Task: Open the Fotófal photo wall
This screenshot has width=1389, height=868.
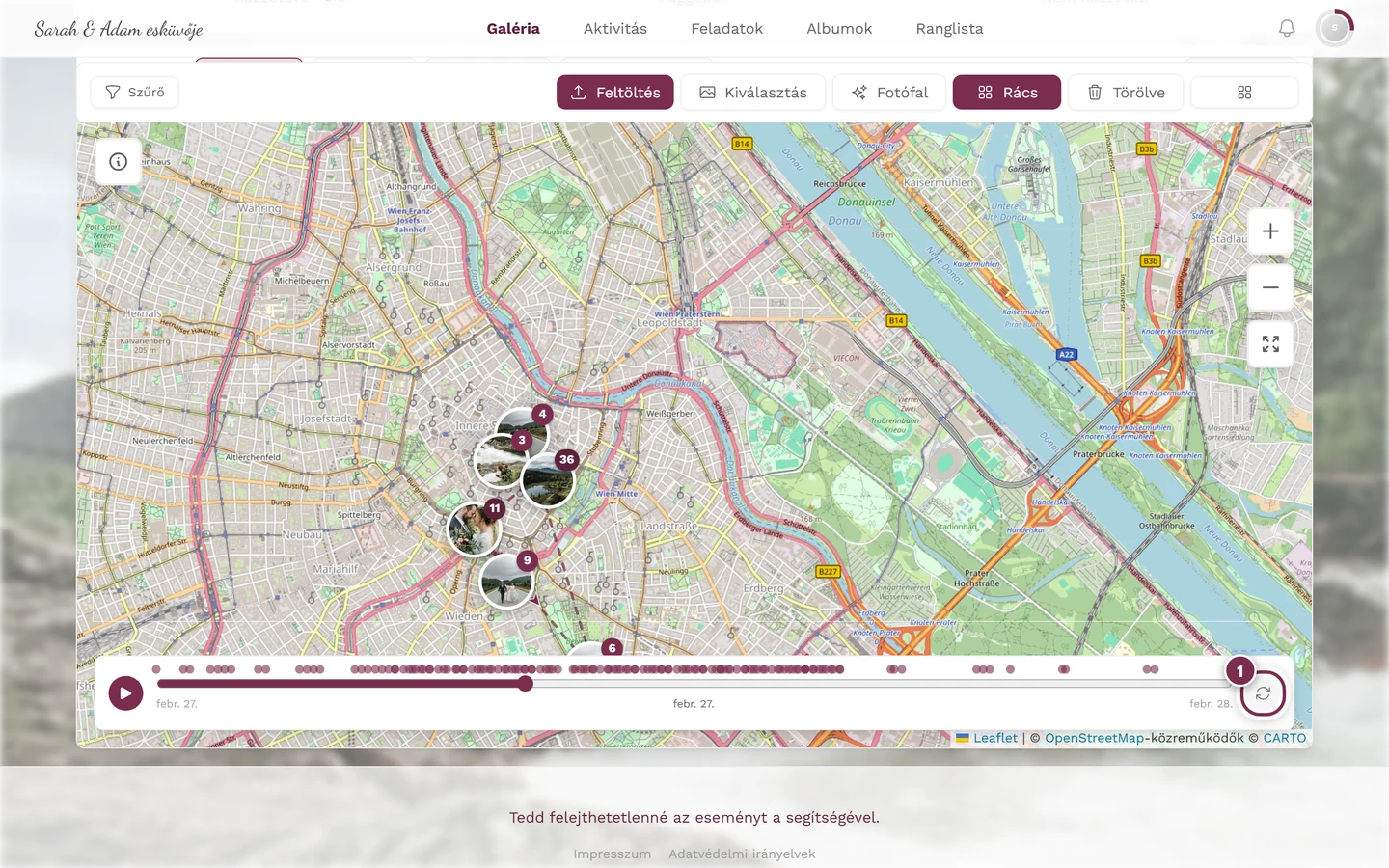Action: [x=889, y=93]
